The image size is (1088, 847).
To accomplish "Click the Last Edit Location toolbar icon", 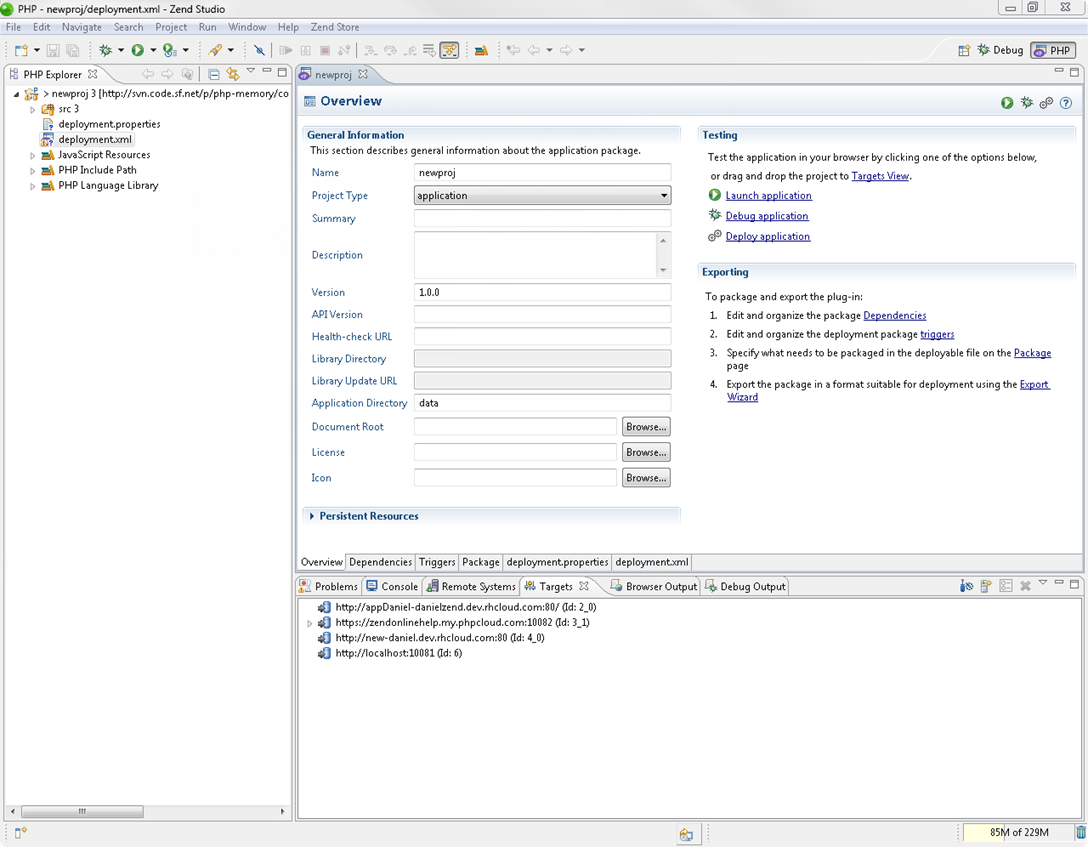I will click(513, 50).
